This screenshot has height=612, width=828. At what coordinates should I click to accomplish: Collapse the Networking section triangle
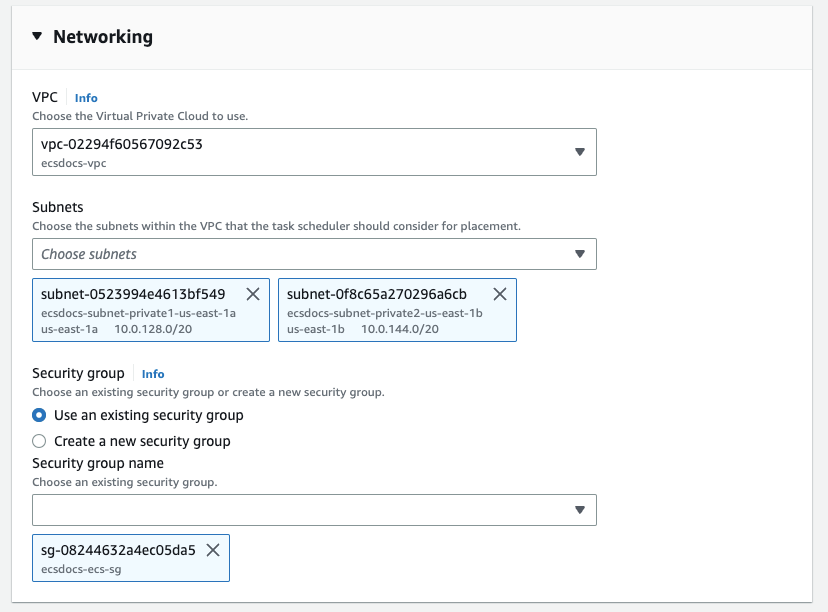click(37, 37)
